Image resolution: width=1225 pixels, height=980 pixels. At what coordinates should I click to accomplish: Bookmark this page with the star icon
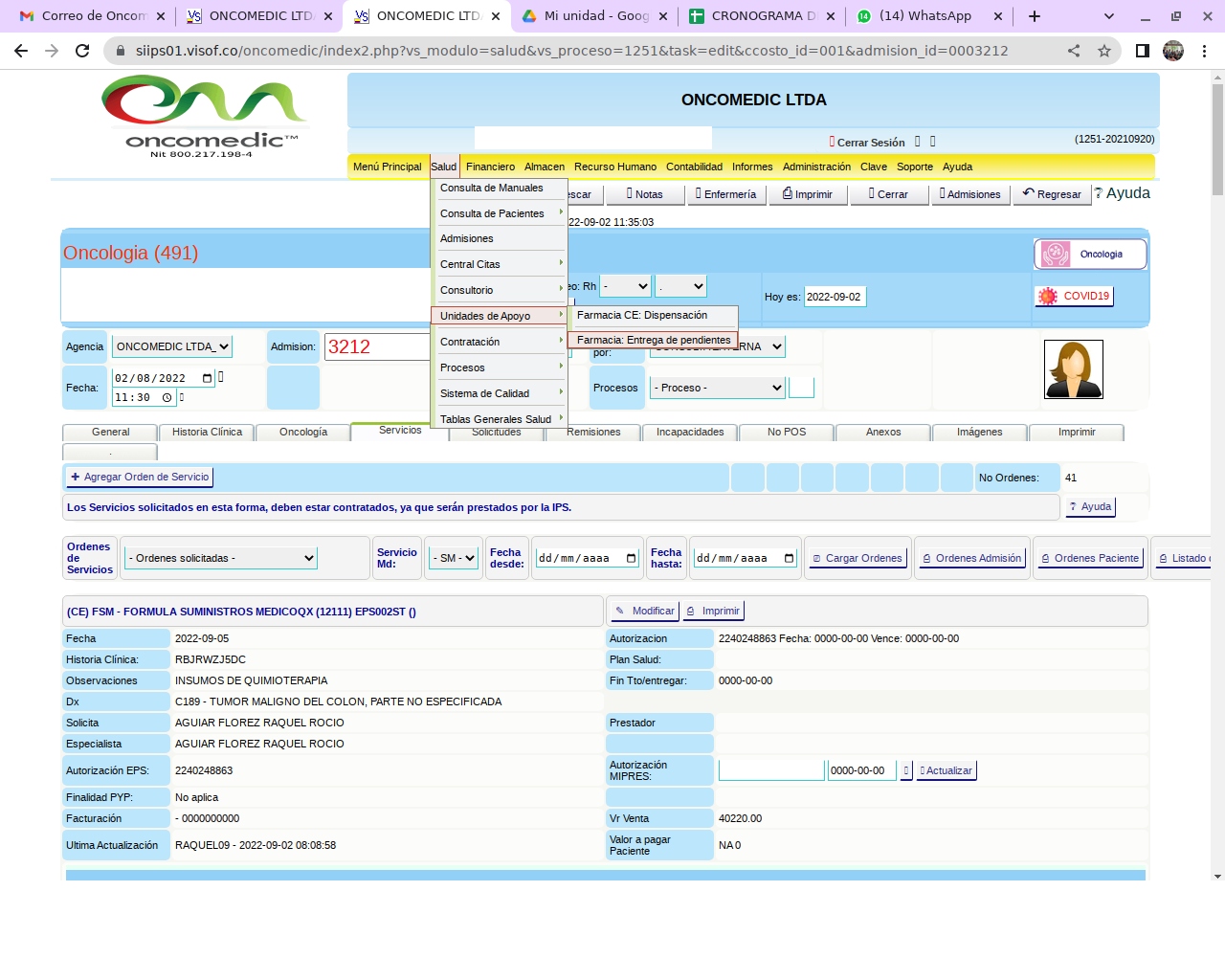point(1104,51)
